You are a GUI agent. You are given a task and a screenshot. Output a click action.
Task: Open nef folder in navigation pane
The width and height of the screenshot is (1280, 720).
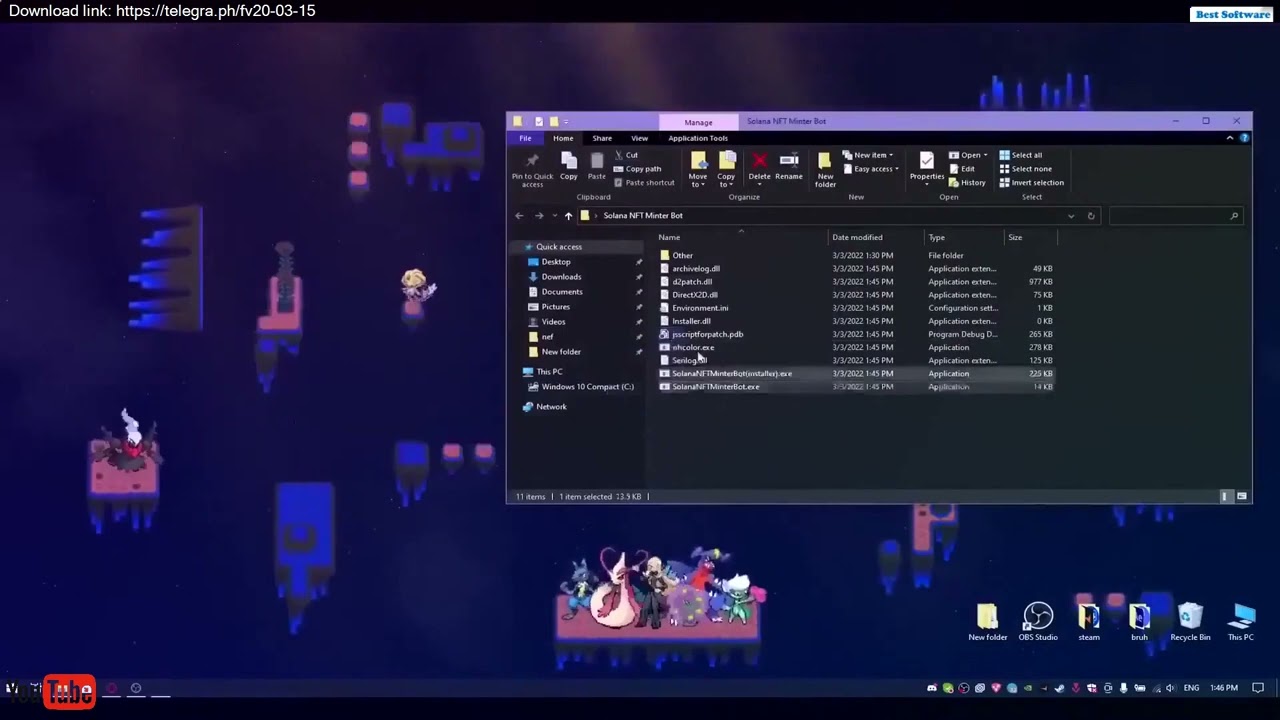[547, 337]
